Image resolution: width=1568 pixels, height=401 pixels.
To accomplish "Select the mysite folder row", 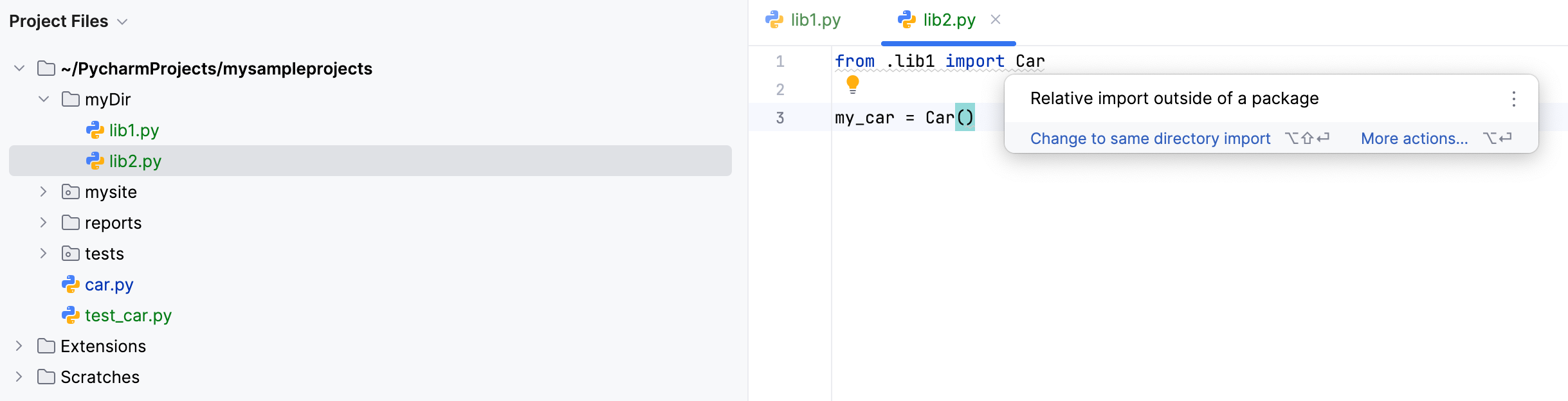I will 370,192.
